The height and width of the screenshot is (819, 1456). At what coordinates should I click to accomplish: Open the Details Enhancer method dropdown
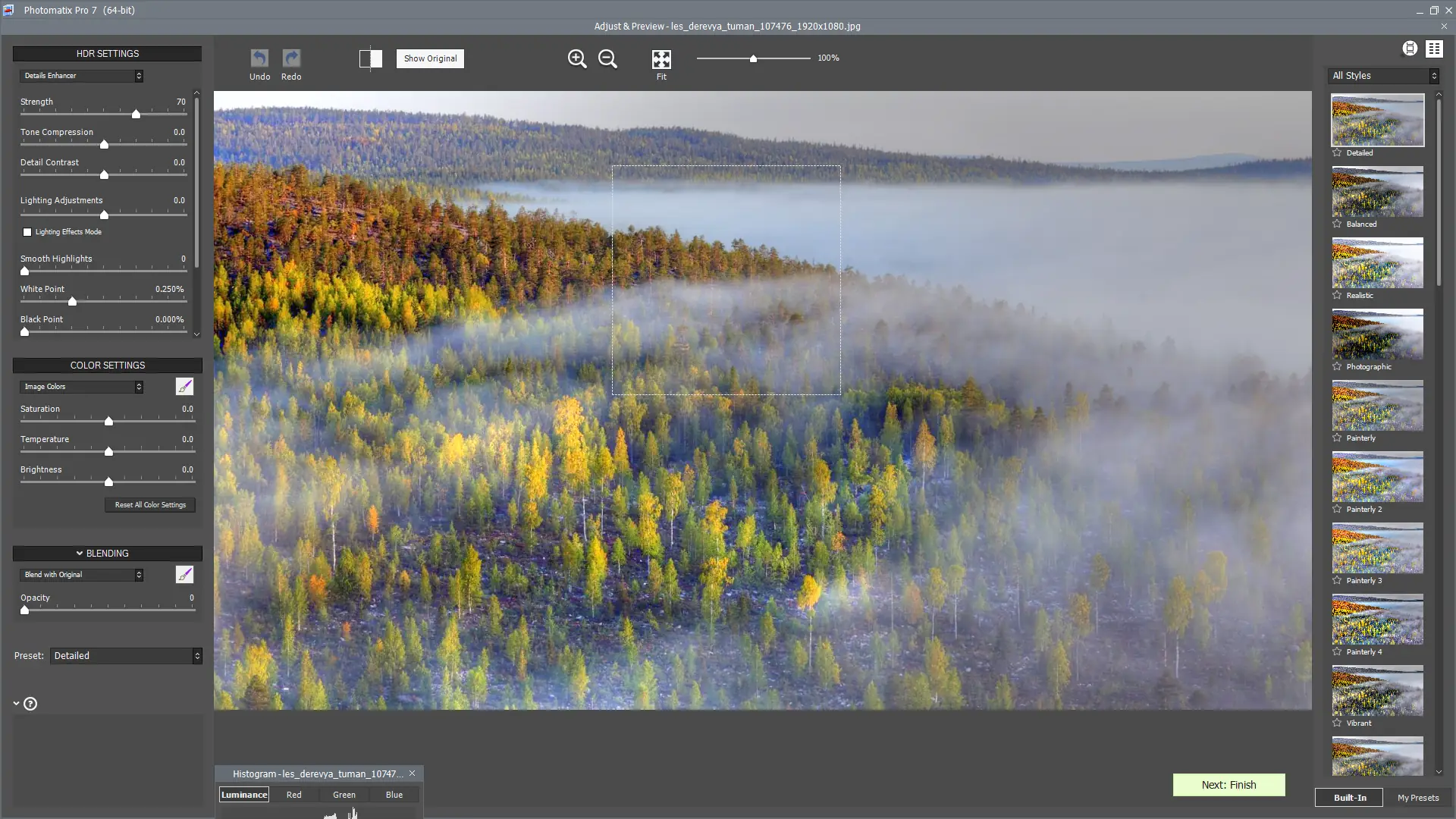pos(81,76)
